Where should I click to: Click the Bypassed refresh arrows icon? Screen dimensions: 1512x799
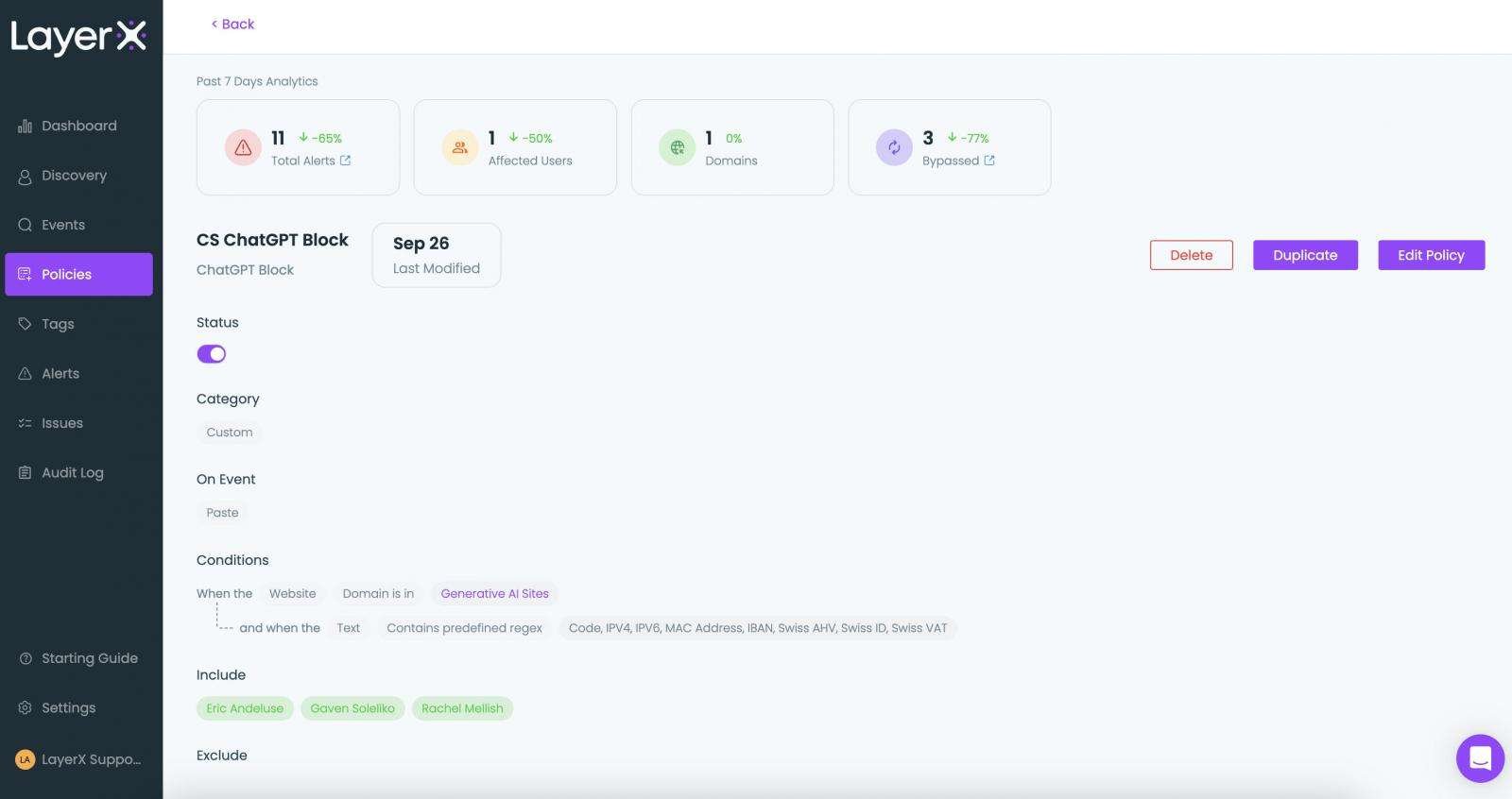[x=894, y=147]
